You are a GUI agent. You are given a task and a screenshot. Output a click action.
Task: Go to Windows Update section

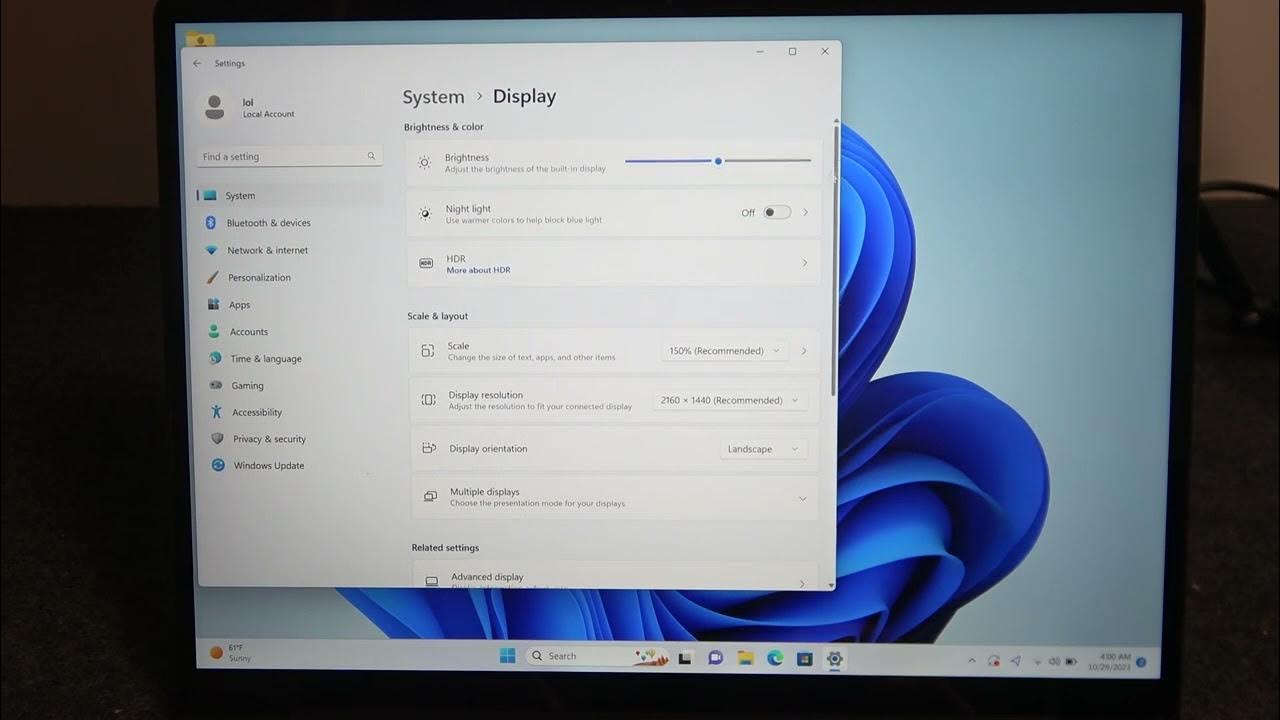point(268,466)
